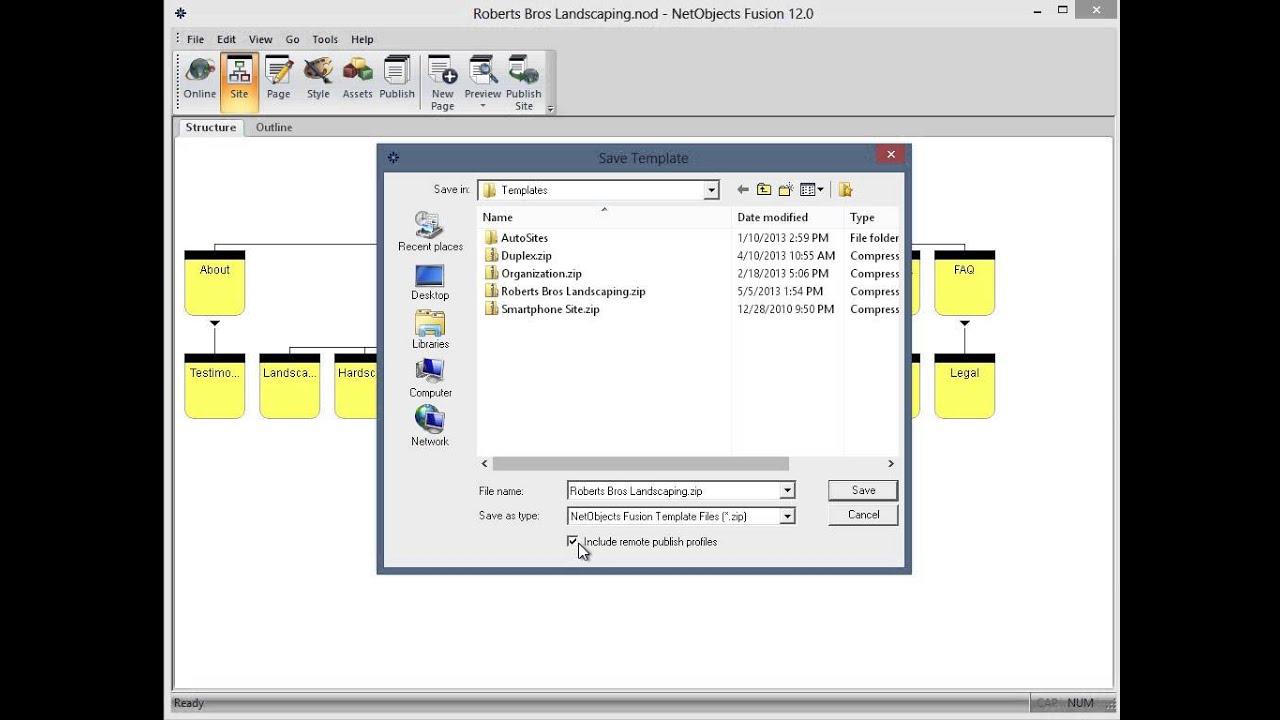Expand toolbar options overflow arrow
The width and height of the screenshot is (1280, 720).
coord(550,108)
